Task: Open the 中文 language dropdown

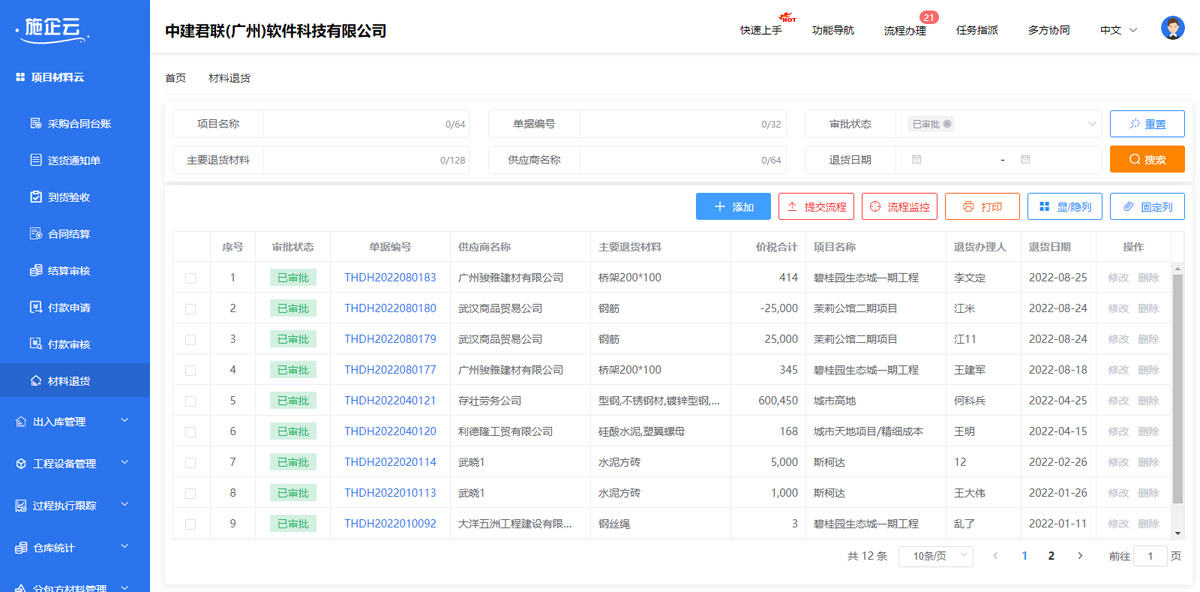Action: coord(1119,30)
